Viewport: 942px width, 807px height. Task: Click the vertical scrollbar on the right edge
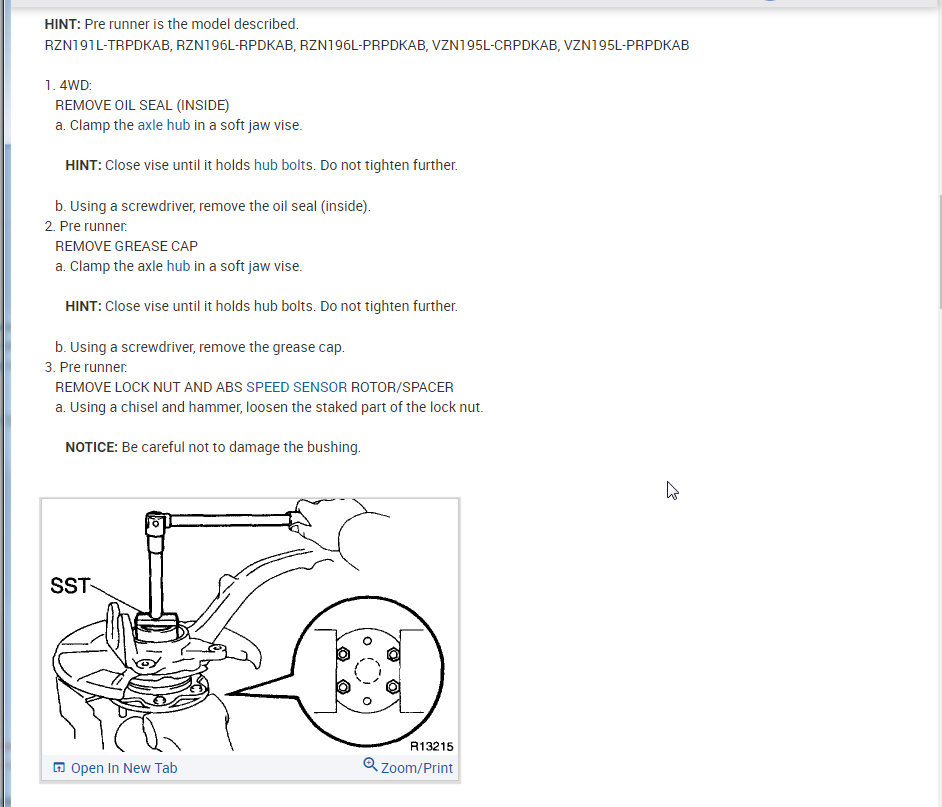(939, 252)
